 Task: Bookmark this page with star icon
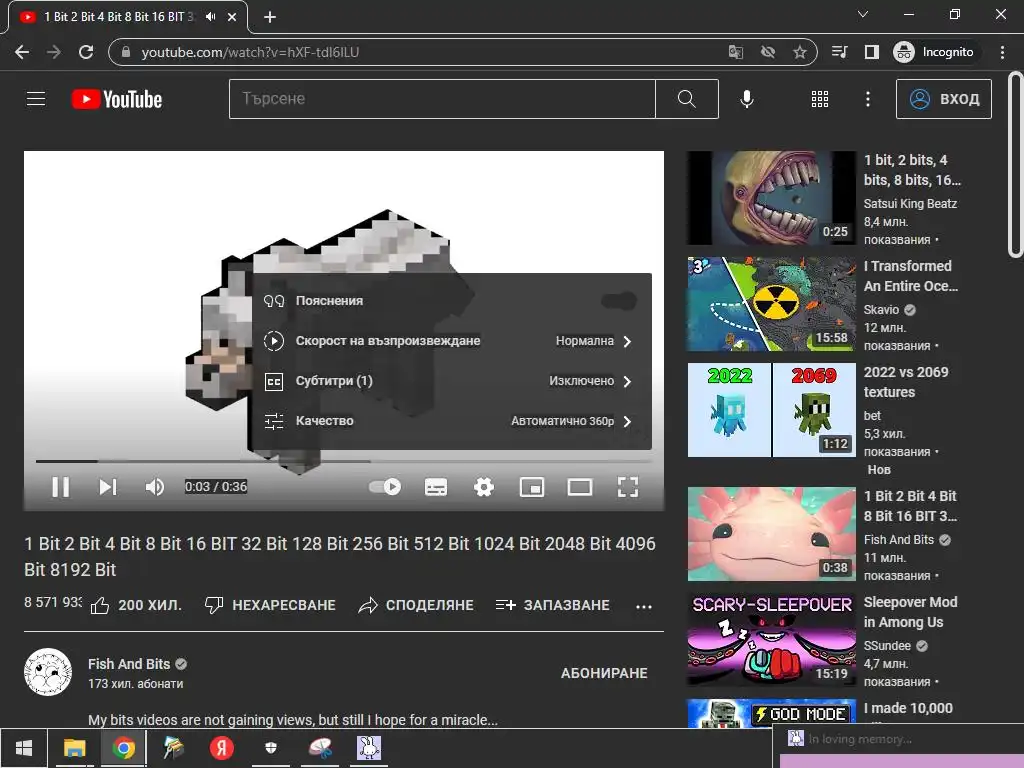click(x=799, y=52)
